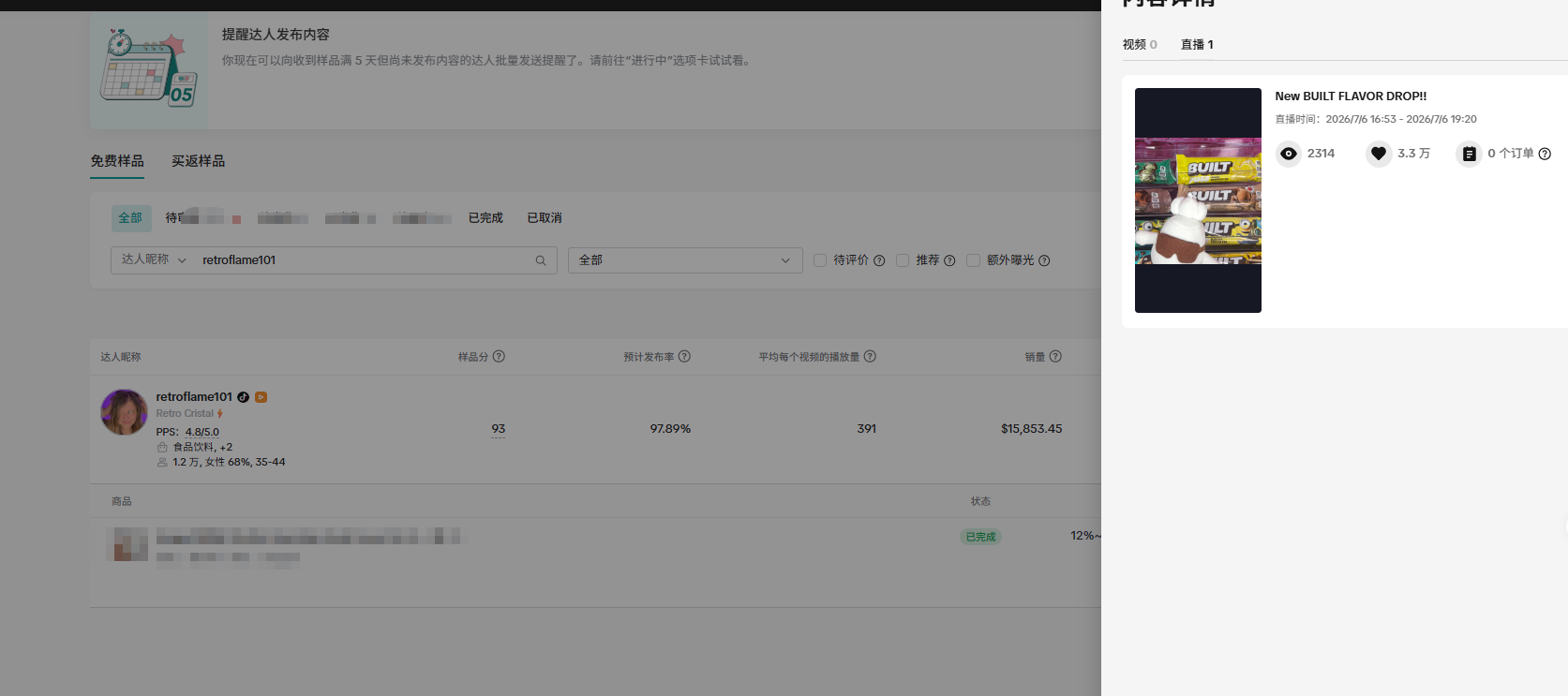Click the 2314 views count
This screenshot has height=696, width=1568.
point(1321,154)
